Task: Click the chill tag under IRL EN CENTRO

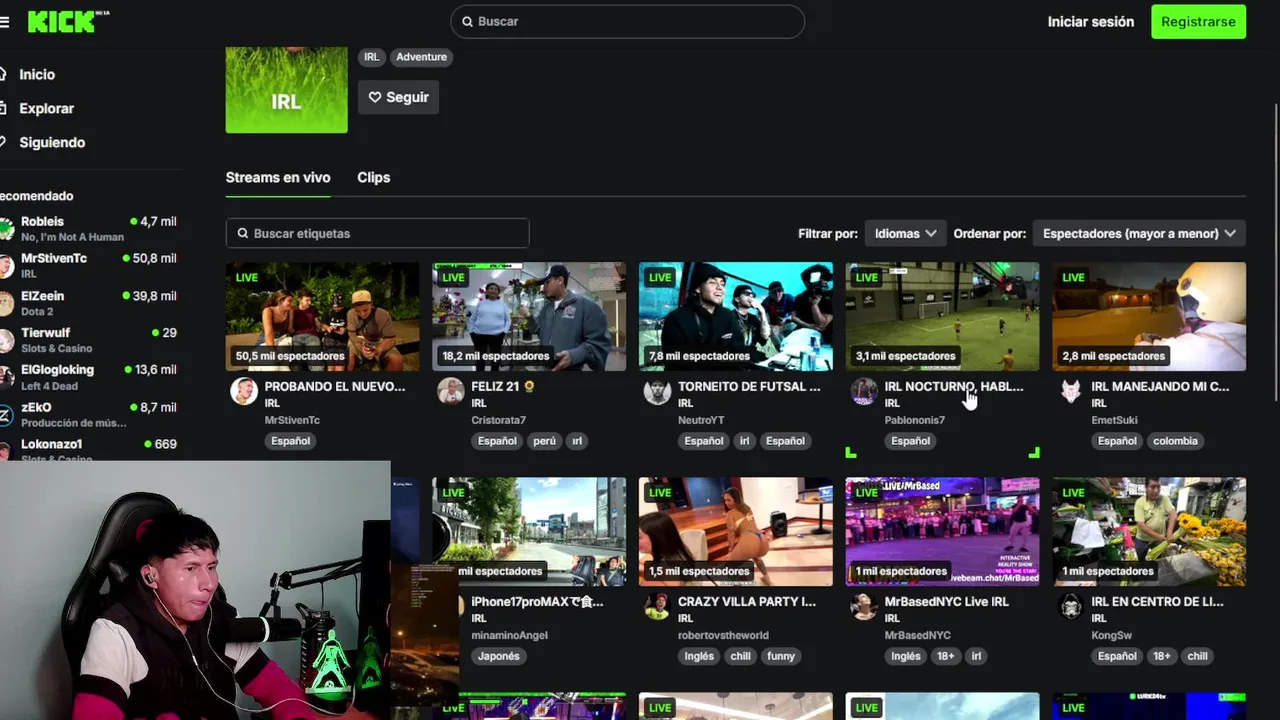Action: [x=1197, y=656]
